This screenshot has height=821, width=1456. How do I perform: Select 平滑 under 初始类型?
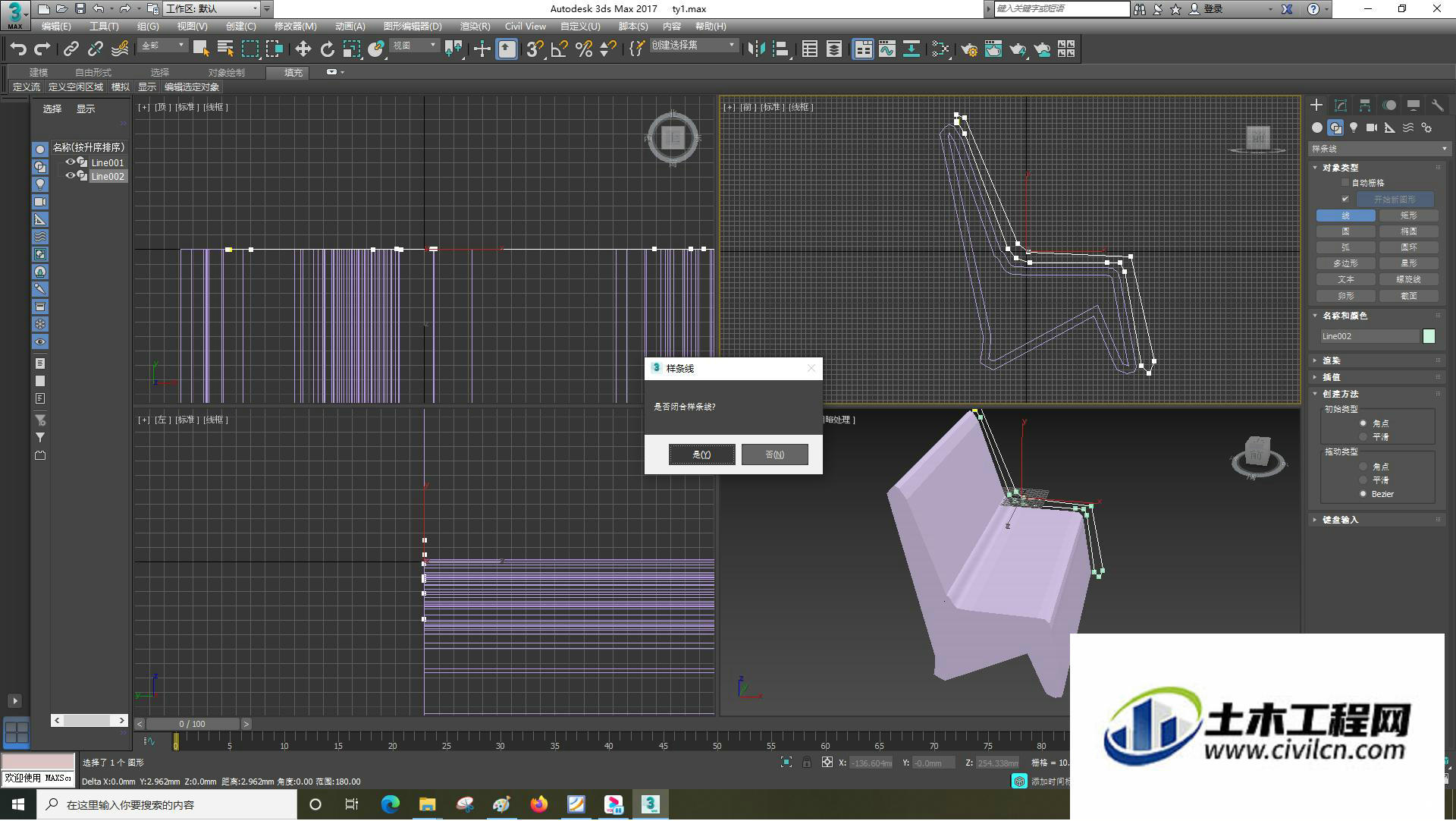(1363, 437)
